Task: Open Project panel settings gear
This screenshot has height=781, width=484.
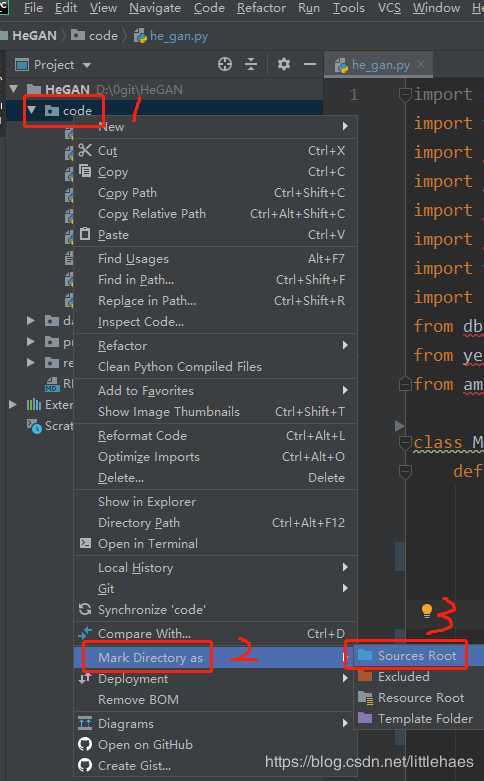Action: pyautogui.click(x=284, y=64)
